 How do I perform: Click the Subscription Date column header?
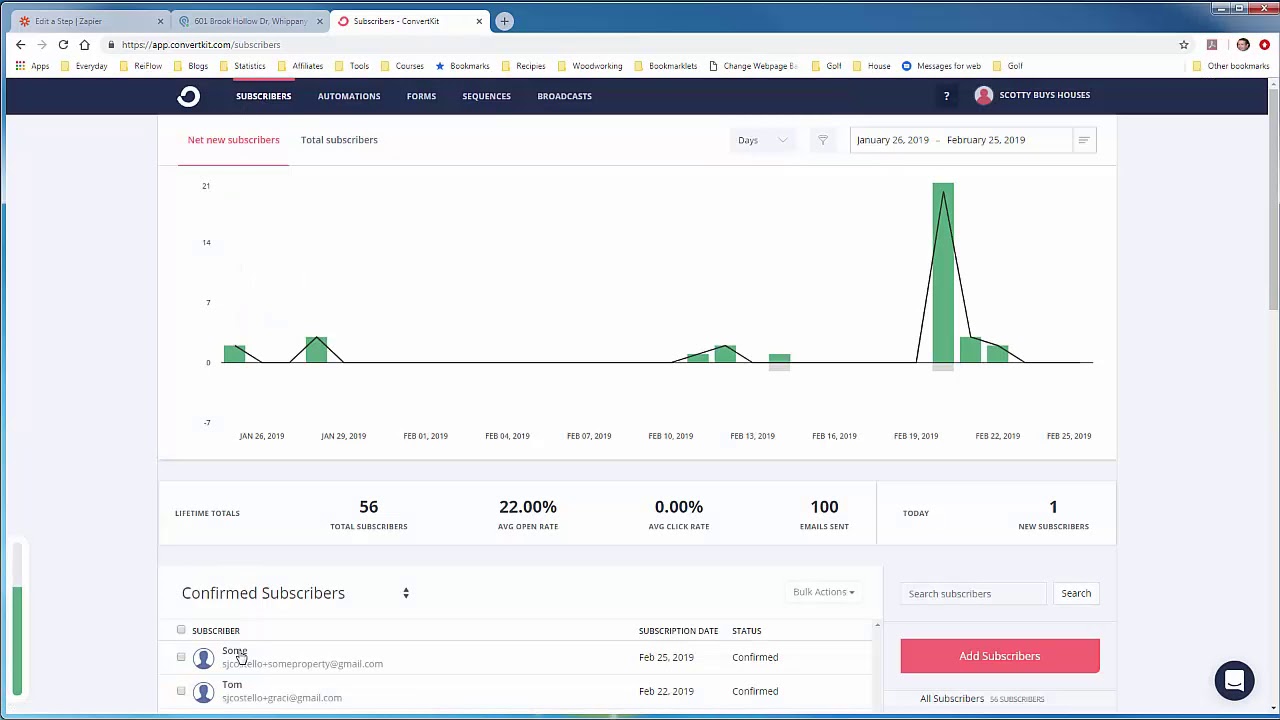click(678, 631)
